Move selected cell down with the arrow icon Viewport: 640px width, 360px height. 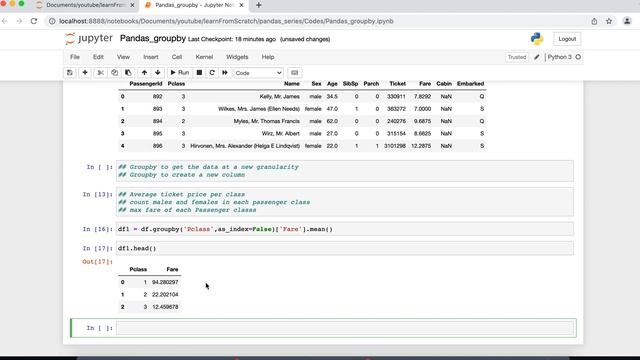pyautogui.click(x=158, y=73)
